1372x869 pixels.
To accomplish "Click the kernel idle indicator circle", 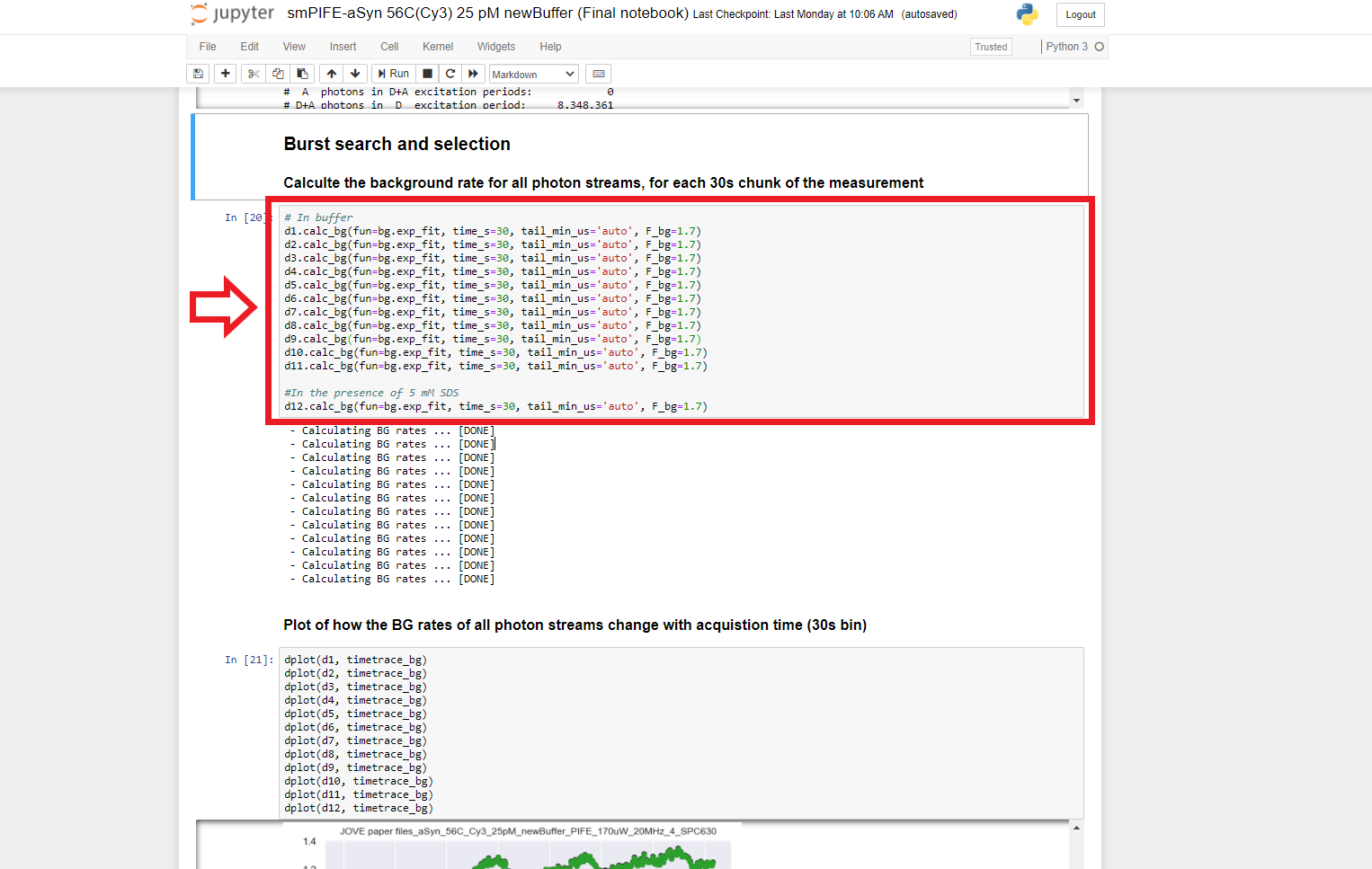I will point(1099,47).
